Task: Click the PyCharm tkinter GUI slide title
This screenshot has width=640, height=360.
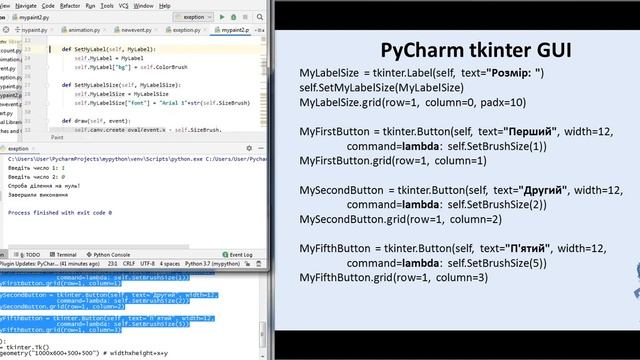Action: [x=476, y=51]
